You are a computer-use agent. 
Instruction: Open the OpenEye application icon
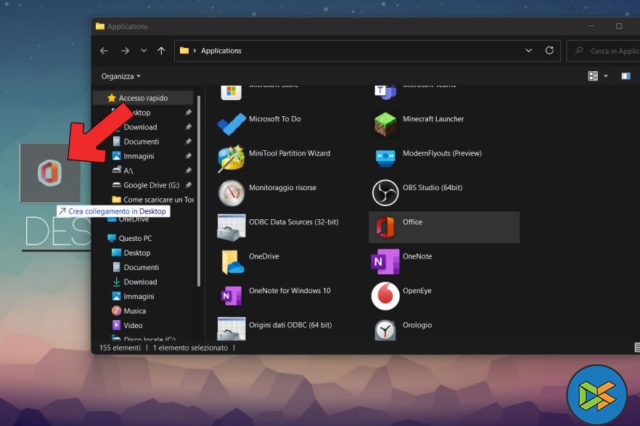point(385,295)
